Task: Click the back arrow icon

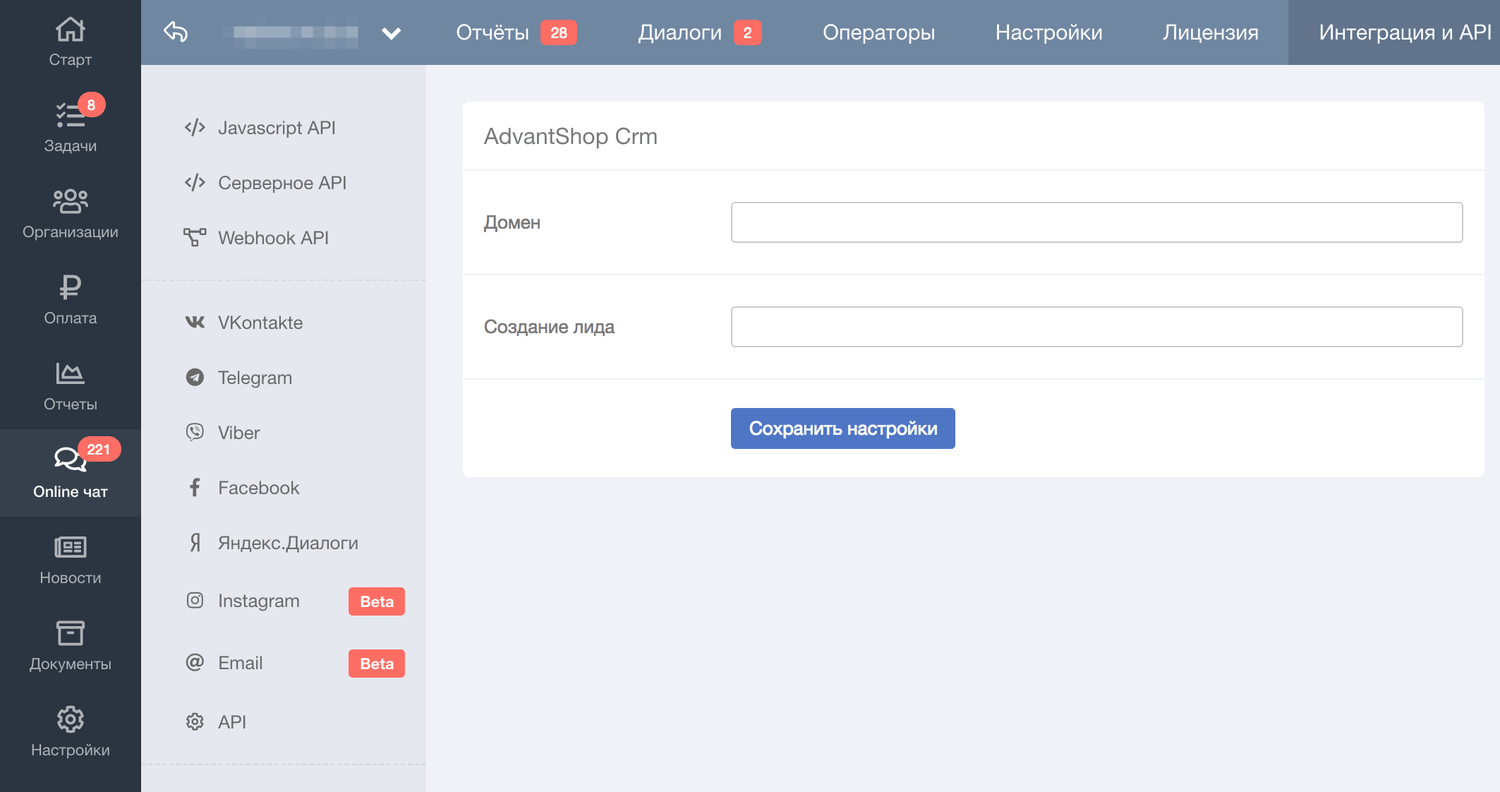Action: coord(176,33)
